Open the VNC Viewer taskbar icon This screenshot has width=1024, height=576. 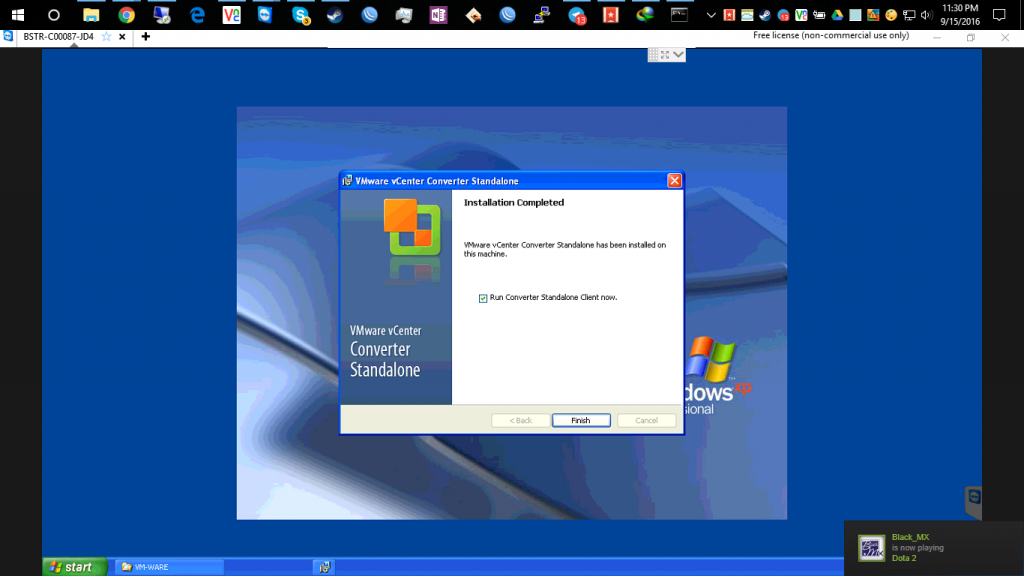pyautogui.click(x=231, y=14)
